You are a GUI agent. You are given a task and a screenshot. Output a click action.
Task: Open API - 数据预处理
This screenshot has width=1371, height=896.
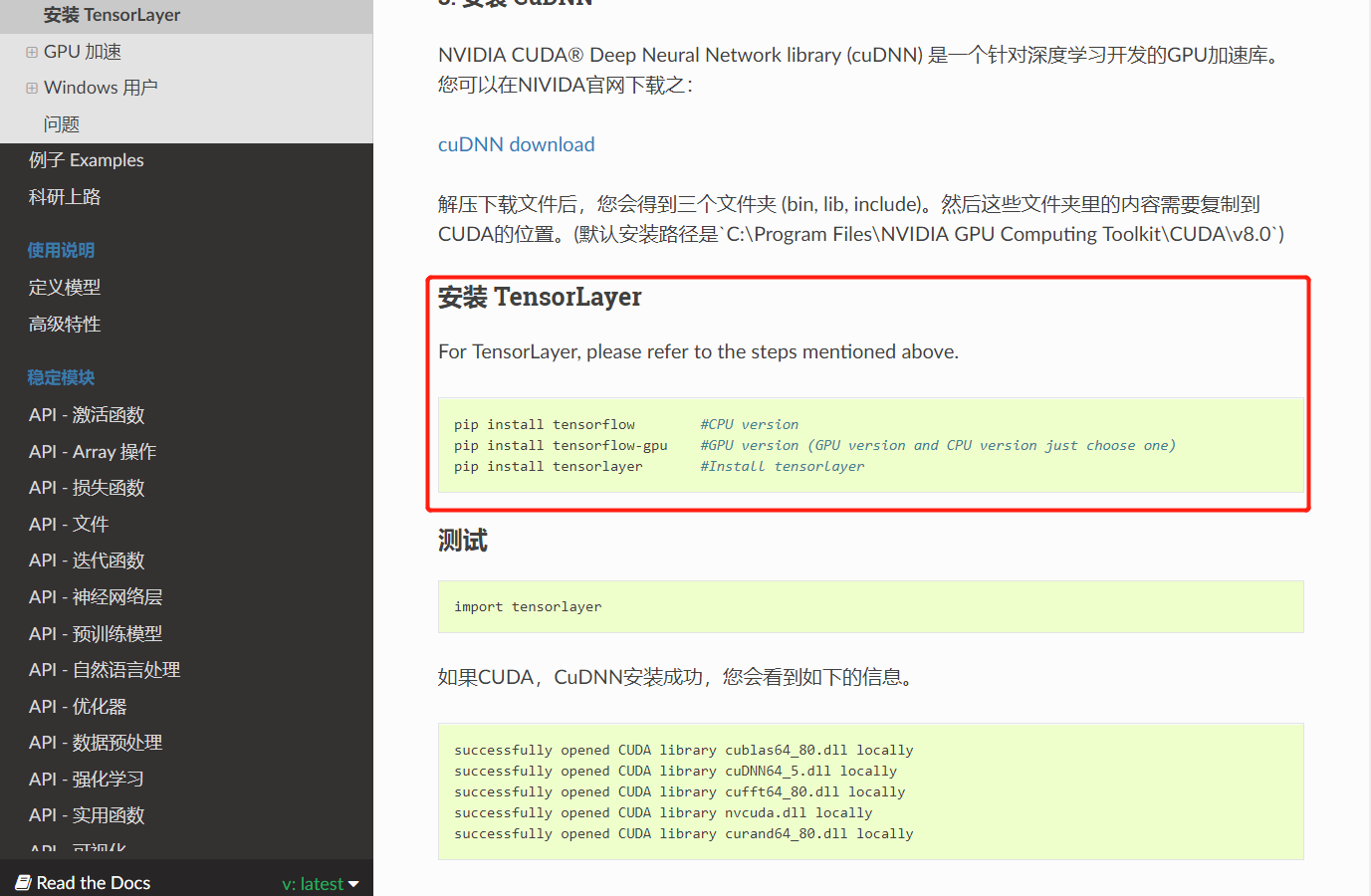point(95,742)
